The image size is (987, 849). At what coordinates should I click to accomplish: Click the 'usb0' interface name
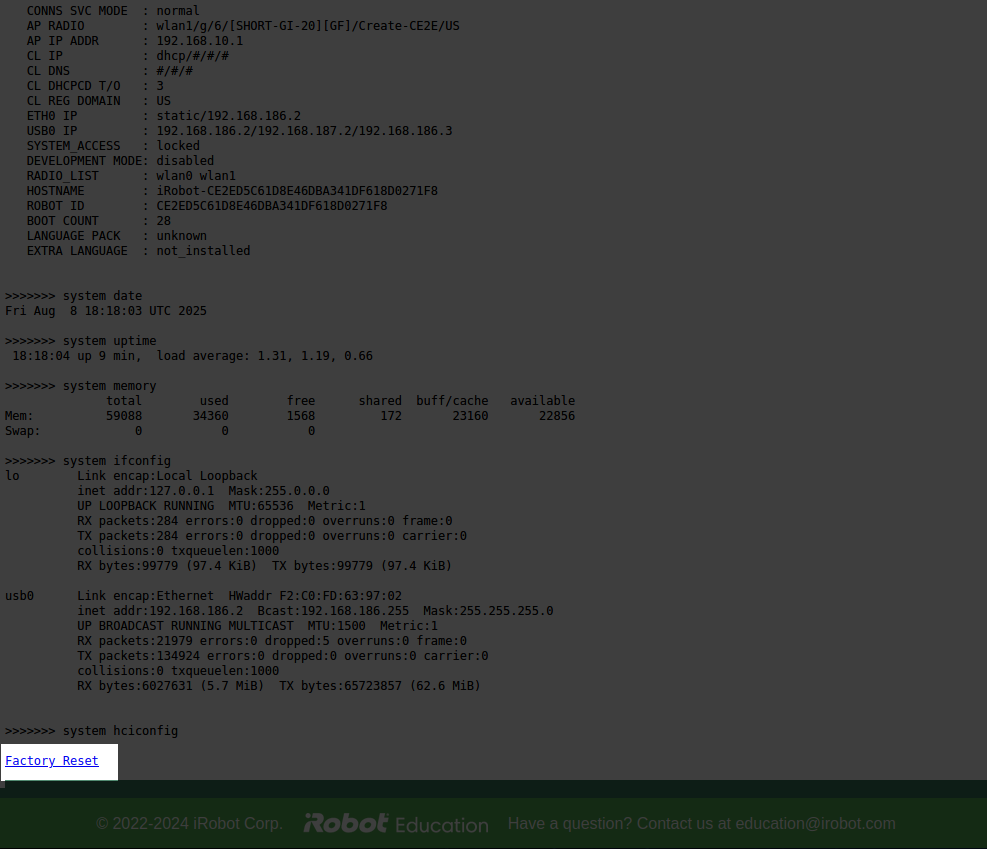(x=20, y=596)
